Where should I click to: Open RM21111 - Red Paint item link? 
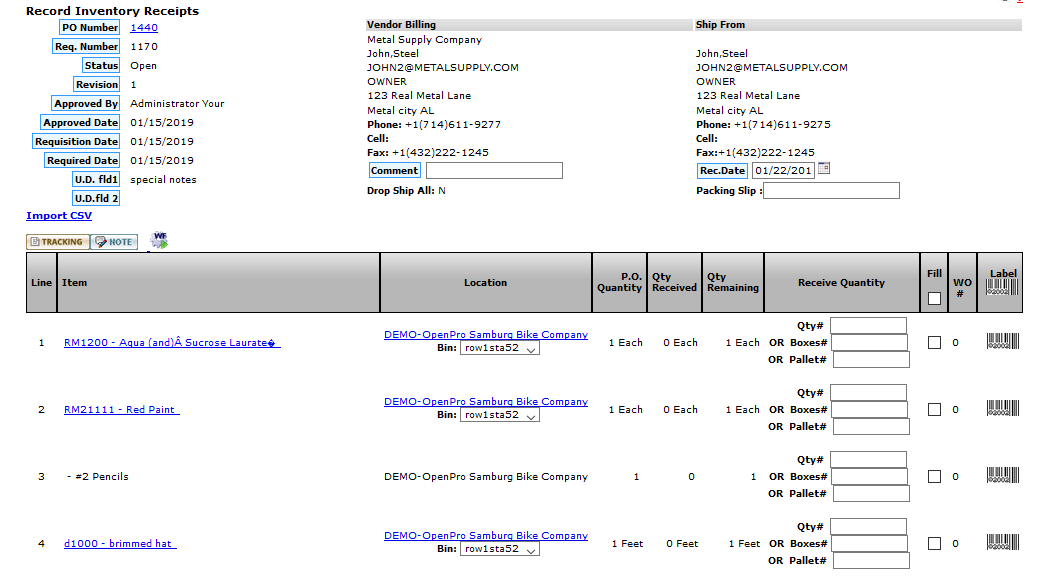point(121,410)
